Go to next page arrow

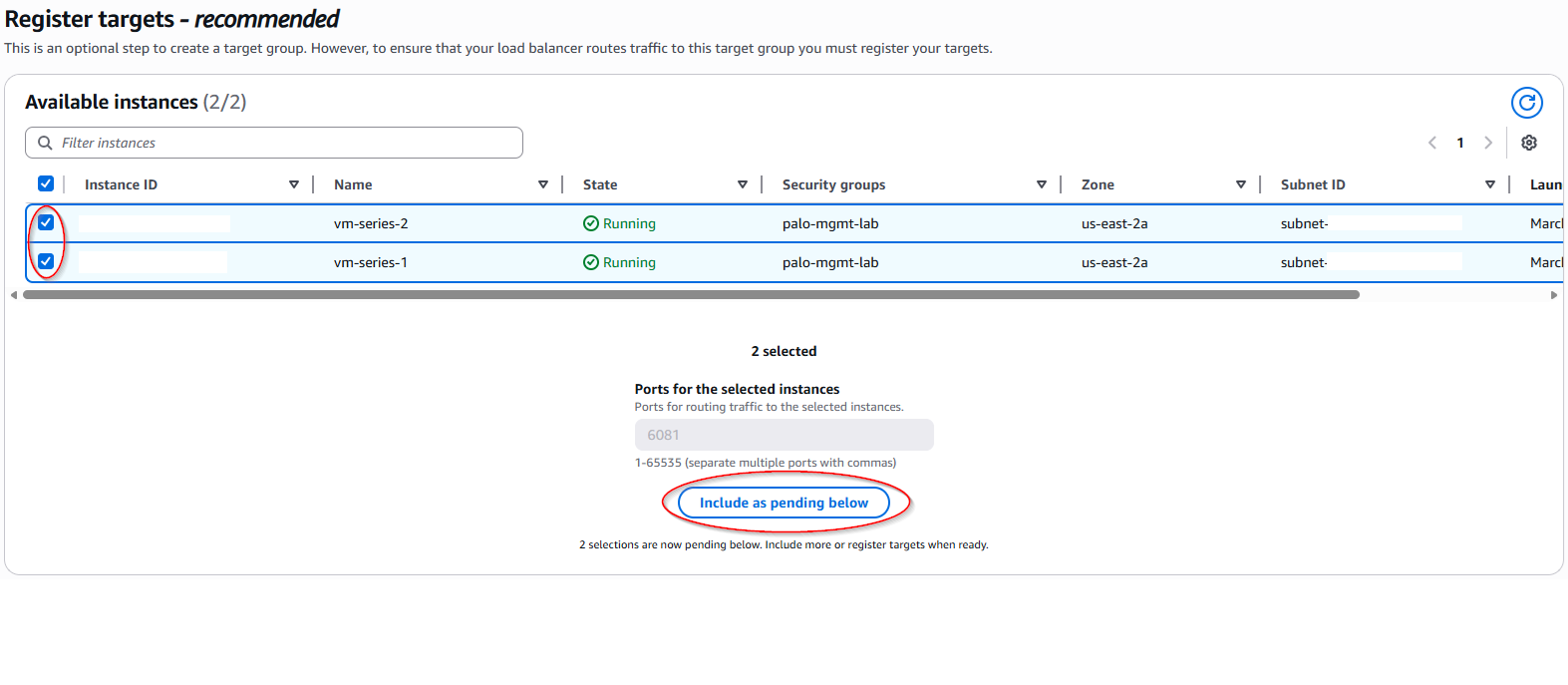click(1488, 143)
